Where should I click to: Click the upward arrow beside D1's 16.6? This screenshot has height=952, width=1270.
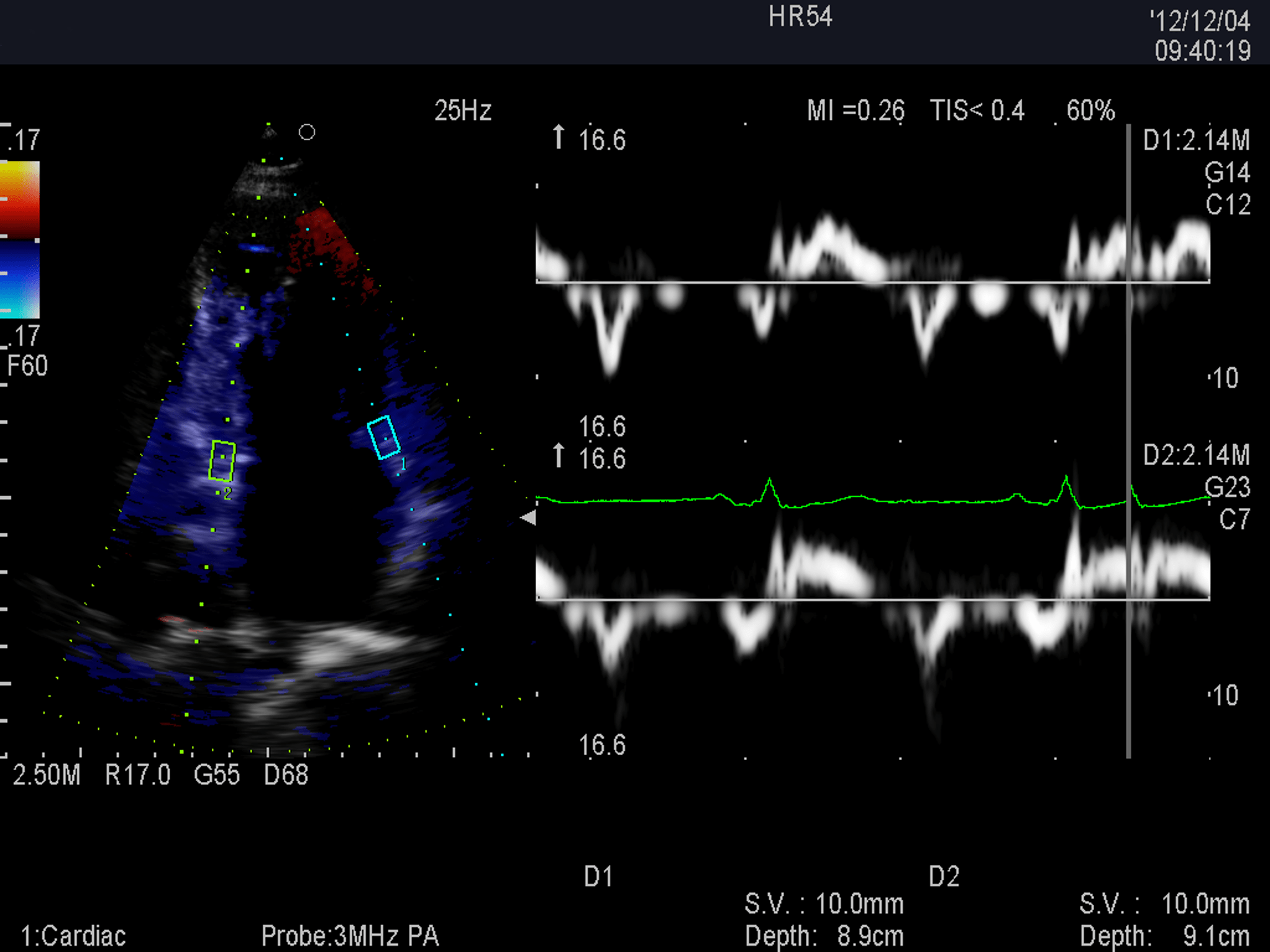coord(559,137)
